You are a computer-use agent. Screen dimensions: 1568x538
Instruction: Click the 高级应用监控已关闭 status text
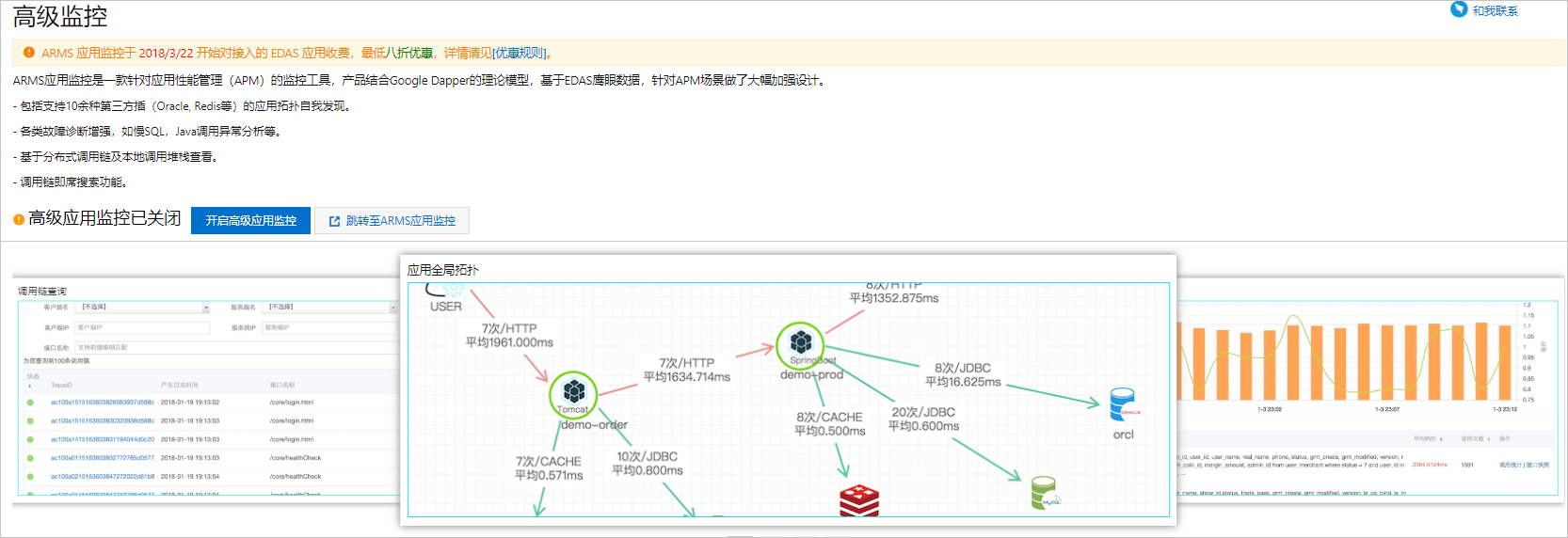point(104,218)
